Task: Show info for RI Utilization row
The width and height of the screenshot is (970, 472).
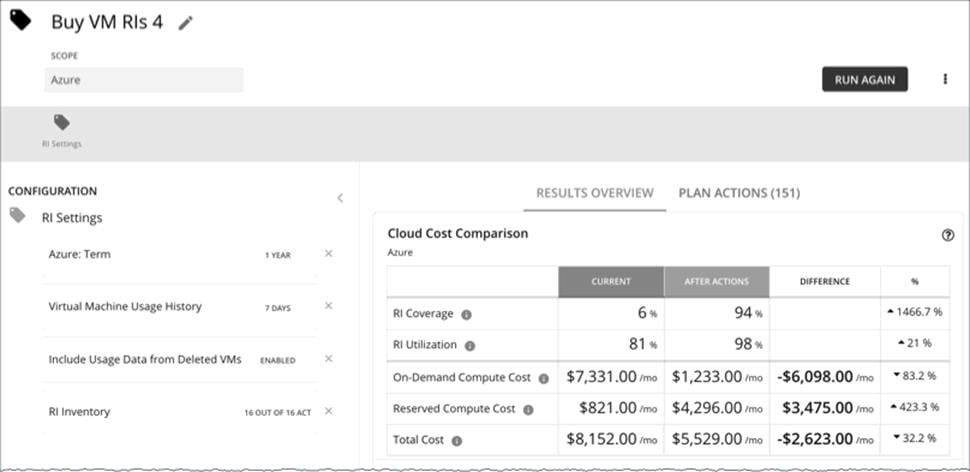Action: 472,346
